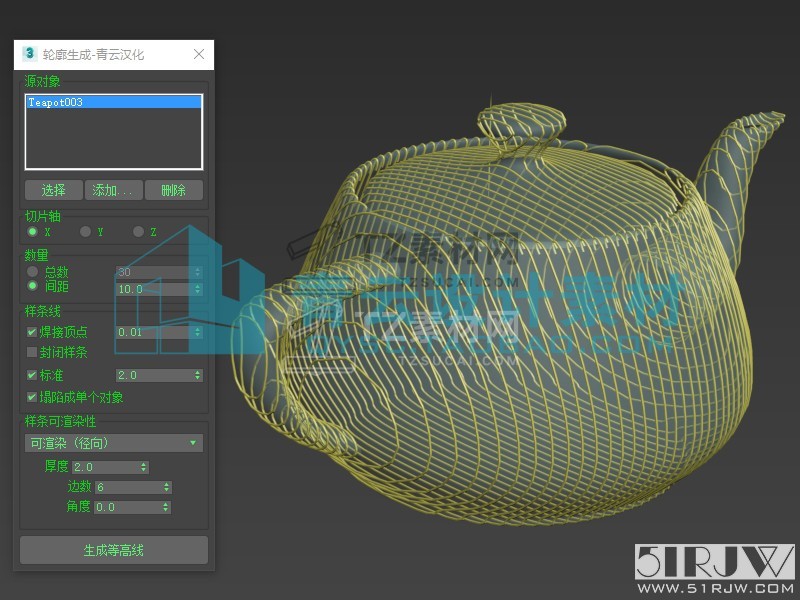Choose the 间距 quantity option
Viewport: 800px width, 600px height.
click(x=33, y=286)
